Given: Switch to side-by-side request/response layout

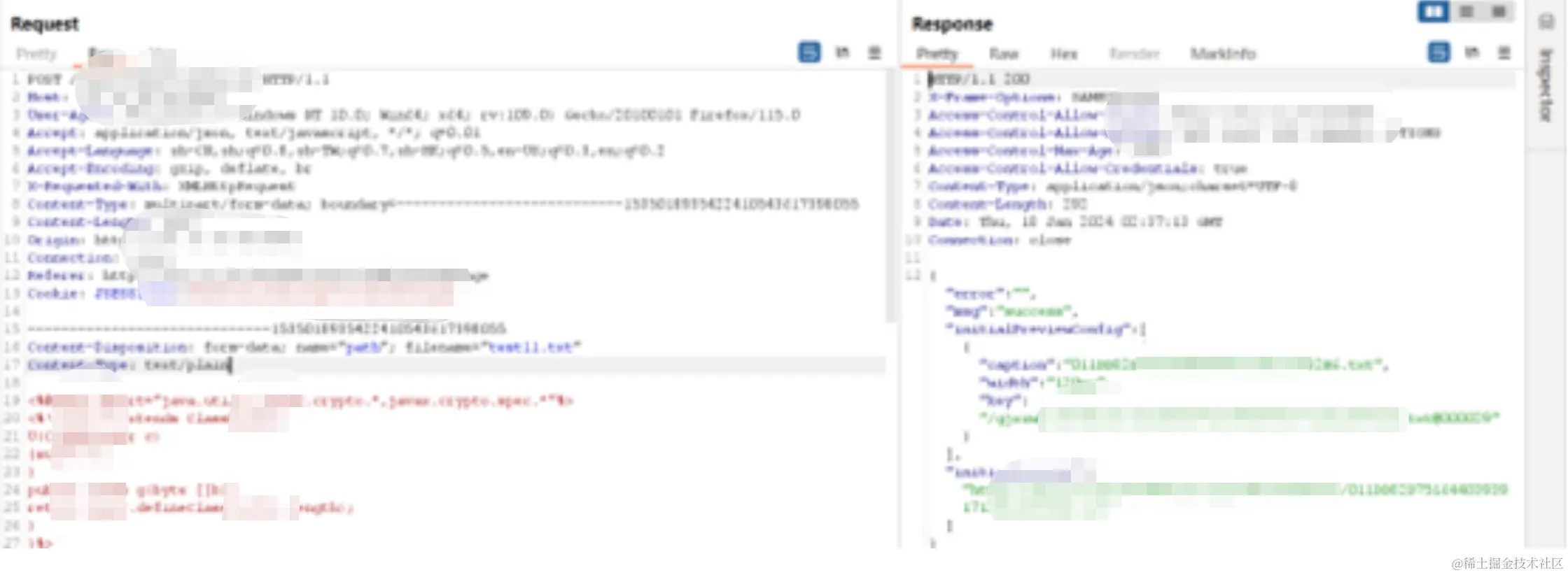Looking at the screenshot, I should (x=1433, y=12).
